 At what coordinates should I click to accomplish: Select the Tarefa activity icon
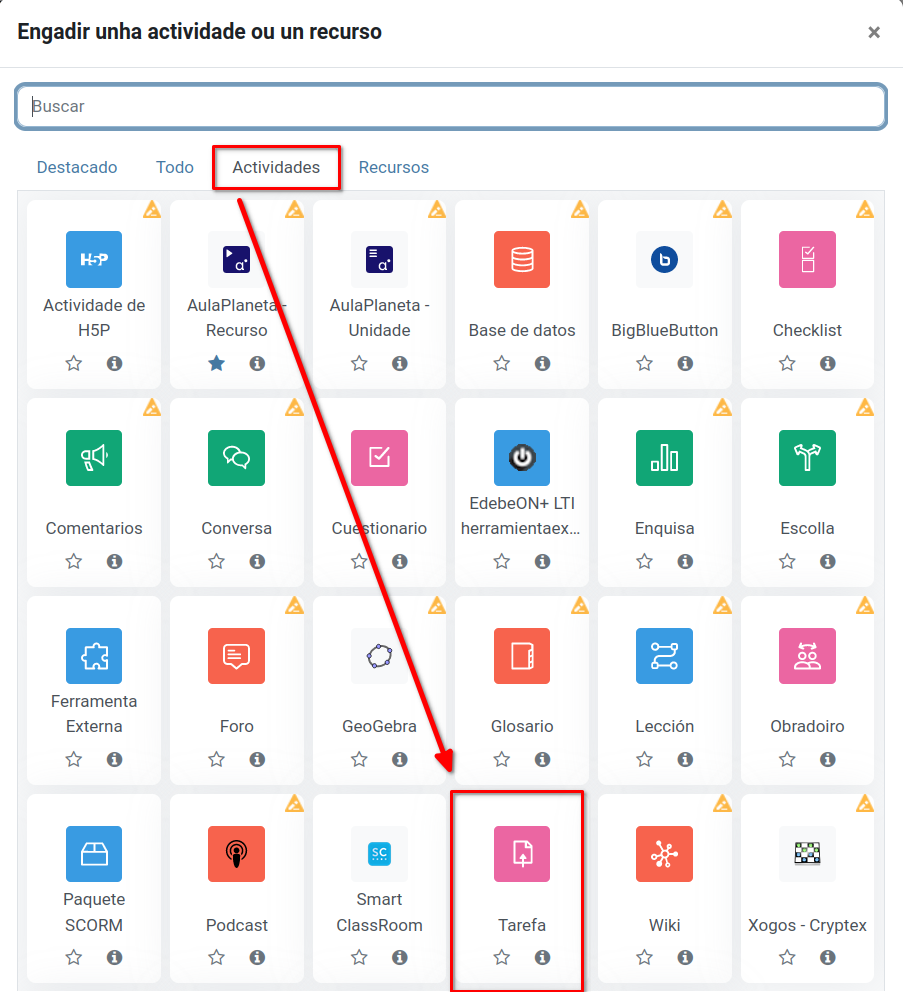tap(521, 854)
